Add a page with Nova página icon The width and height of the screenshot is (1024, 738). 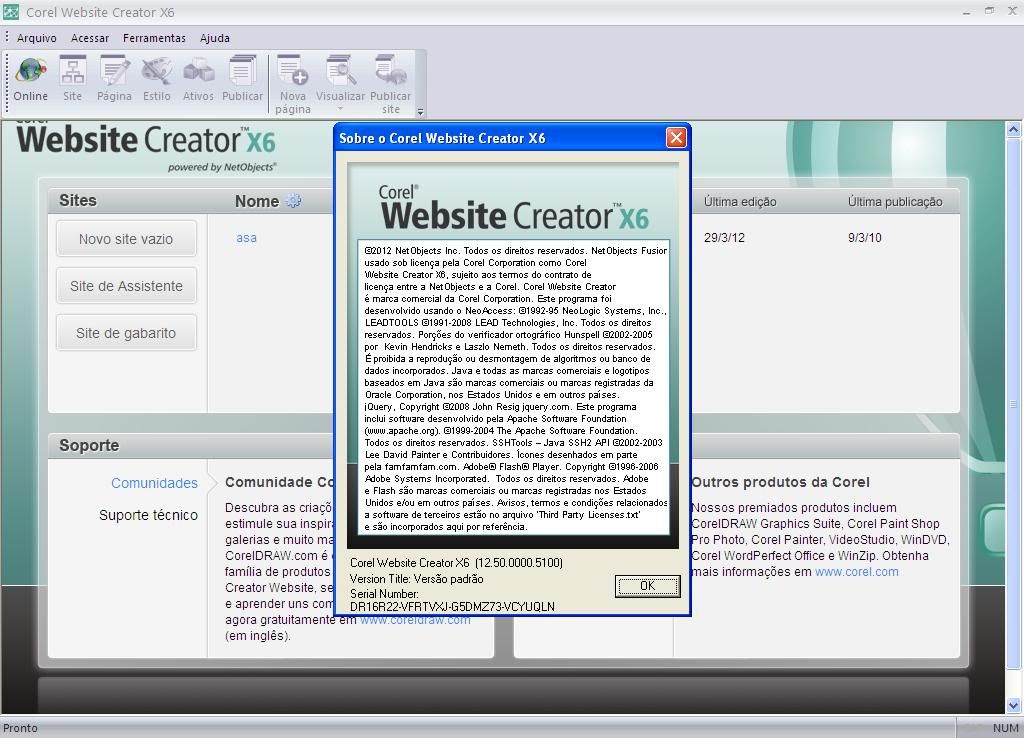(293, 72)
